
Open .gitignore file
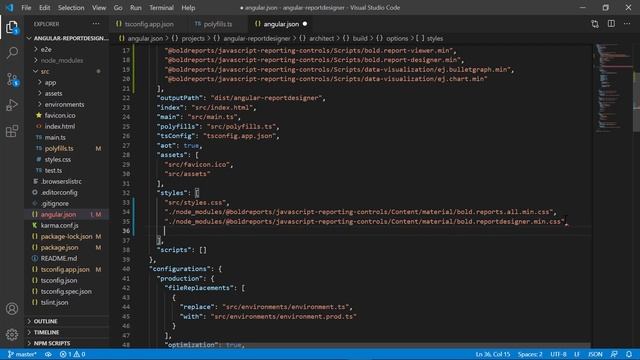(55, 204)
